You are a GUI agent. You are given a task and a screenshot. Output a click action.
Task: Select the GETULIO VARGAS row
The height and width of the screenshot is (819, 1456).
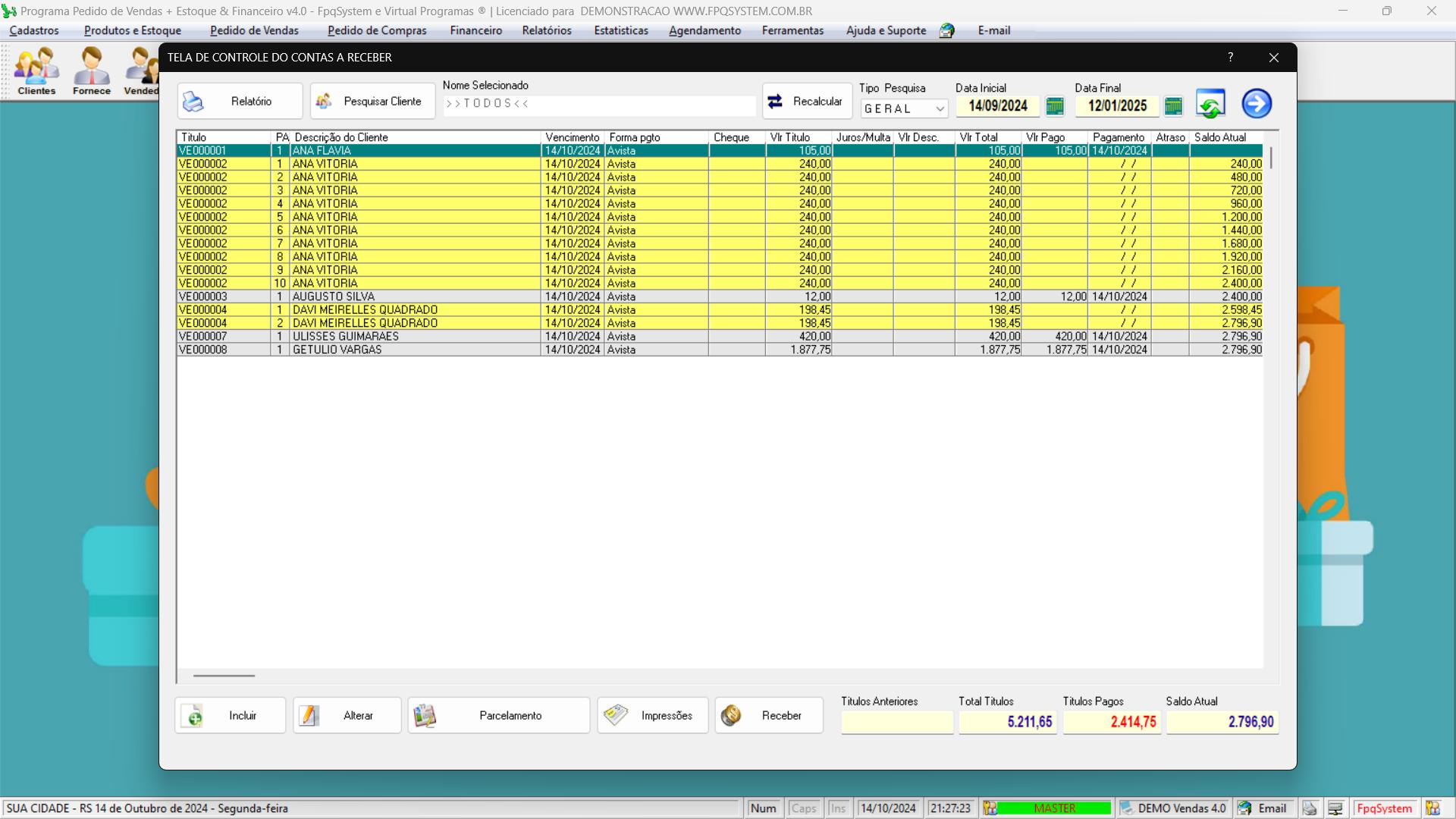pyautogui.click(x=720, y=350)
